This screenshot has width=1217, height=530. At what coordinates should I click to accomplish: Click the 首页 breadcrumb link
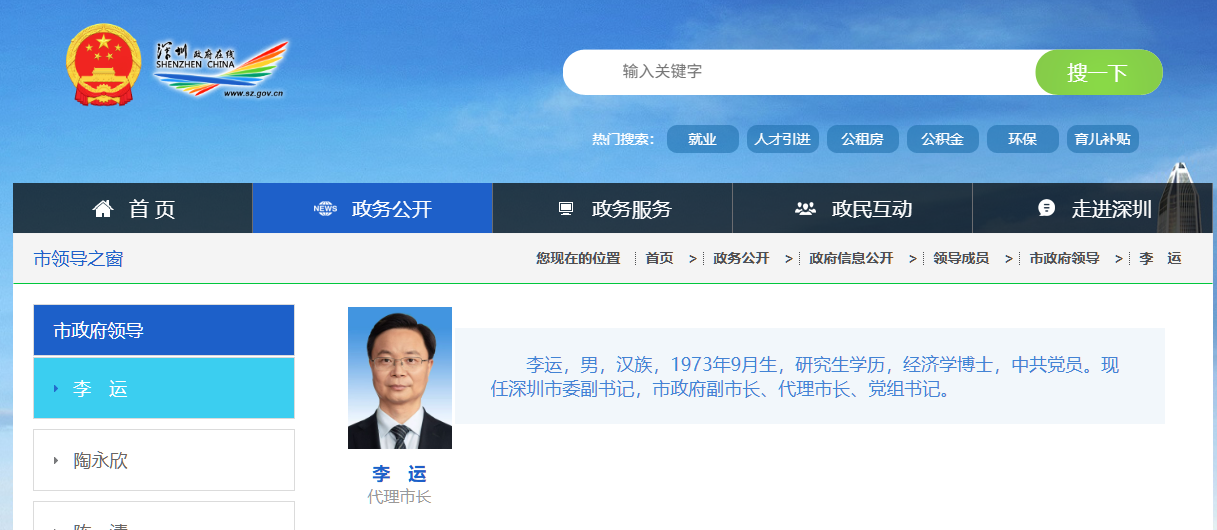coord(659,258)
